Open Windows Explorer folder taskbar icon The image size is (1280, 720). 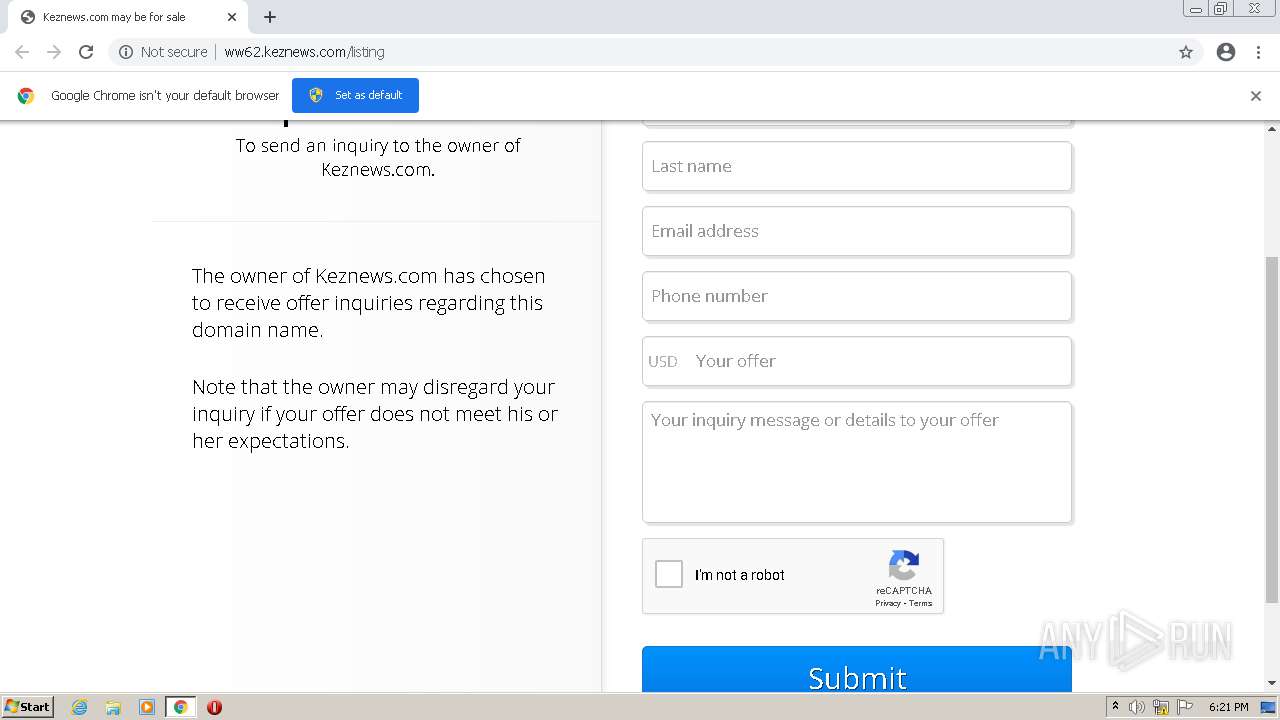click(113, 707)
